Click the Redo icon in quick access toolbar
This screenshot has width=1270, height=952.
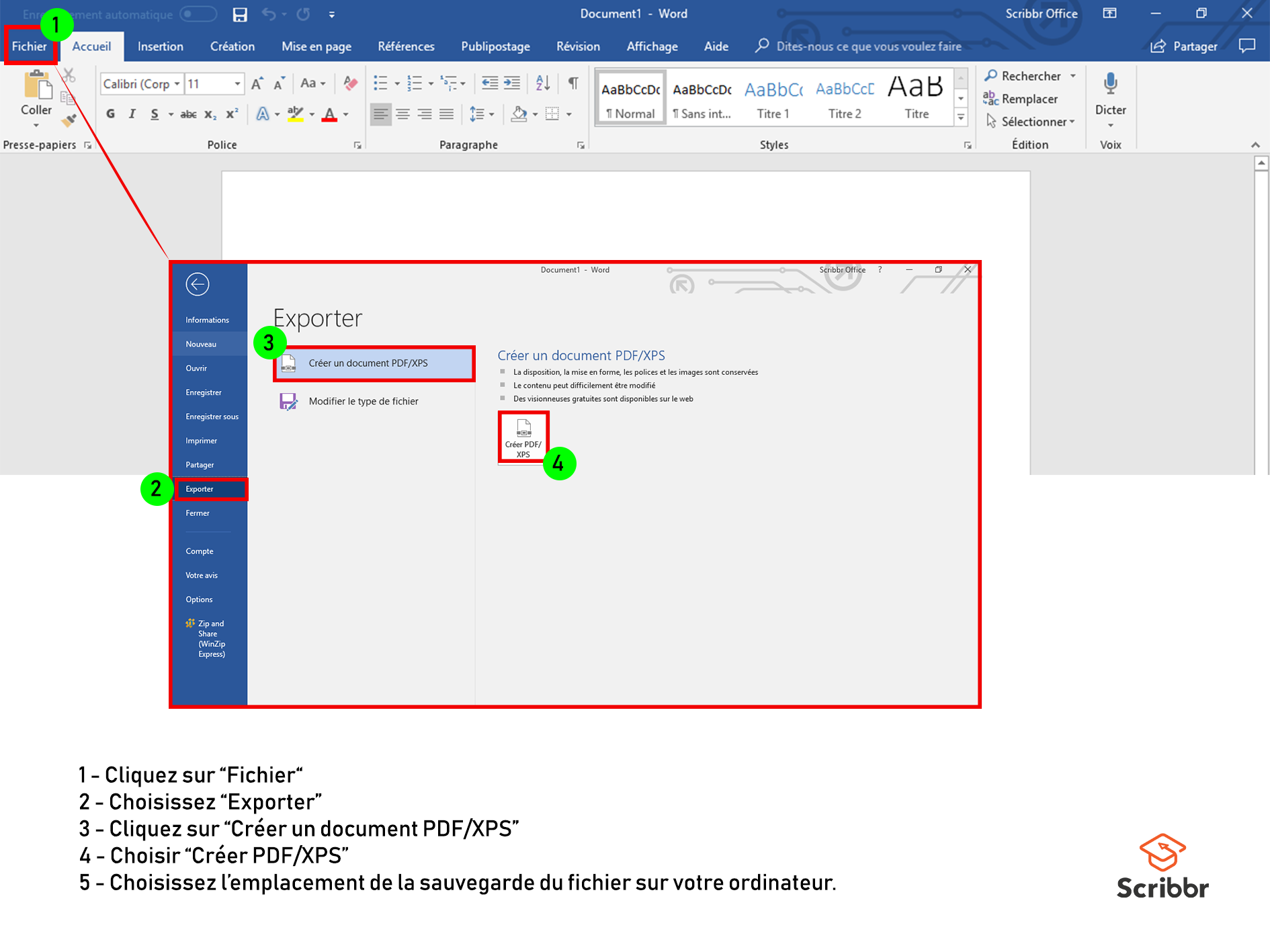304,14
